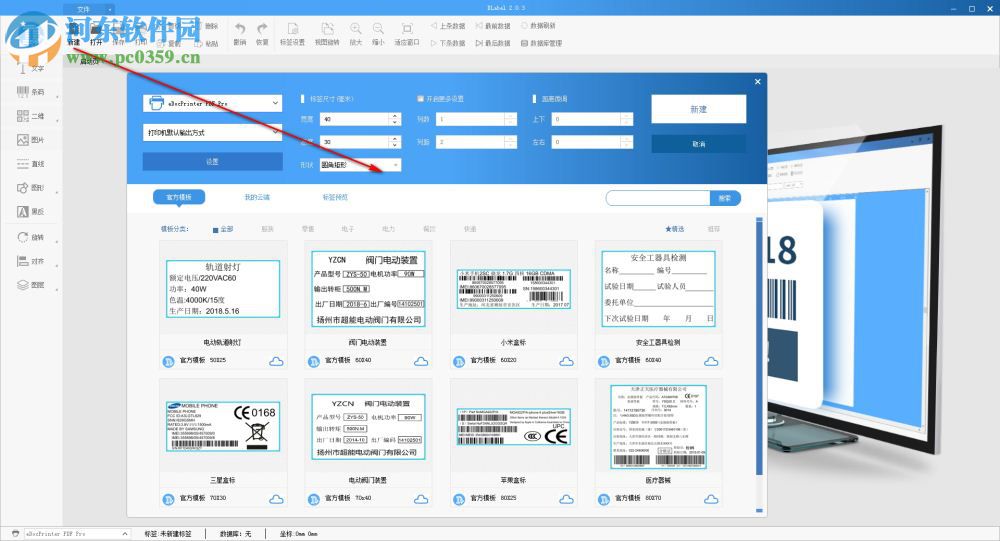1000x541 pixels.
Task: Go to previous data record (上条数据)
Action: (448, 26)
